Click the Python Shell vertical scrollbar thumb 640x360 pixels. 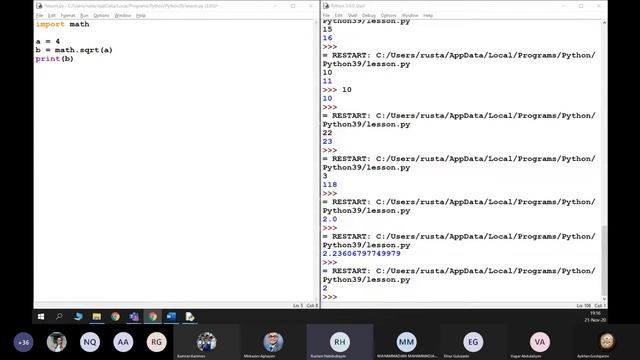click(x=604, y=260)
